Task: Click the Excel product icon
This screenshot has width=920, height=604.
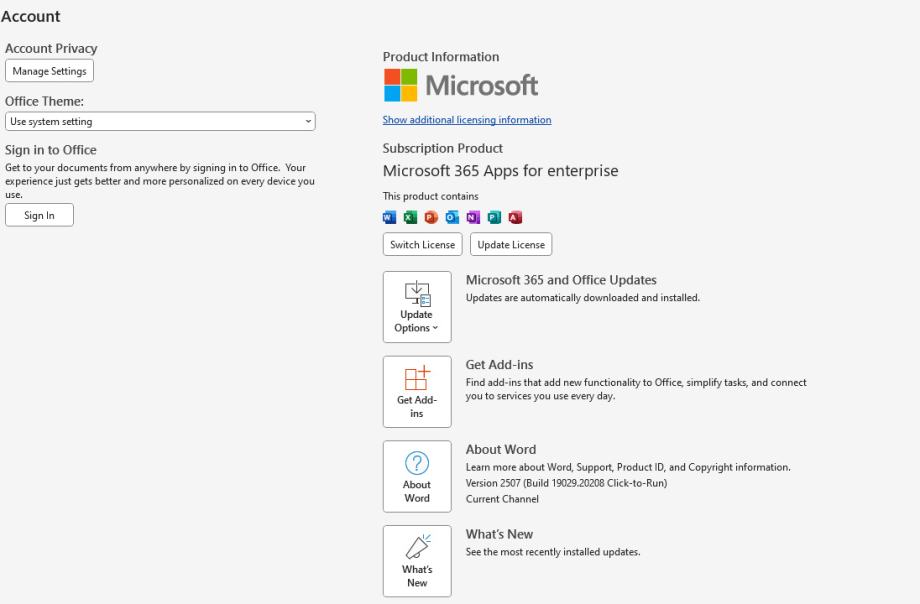Action: 410,217
